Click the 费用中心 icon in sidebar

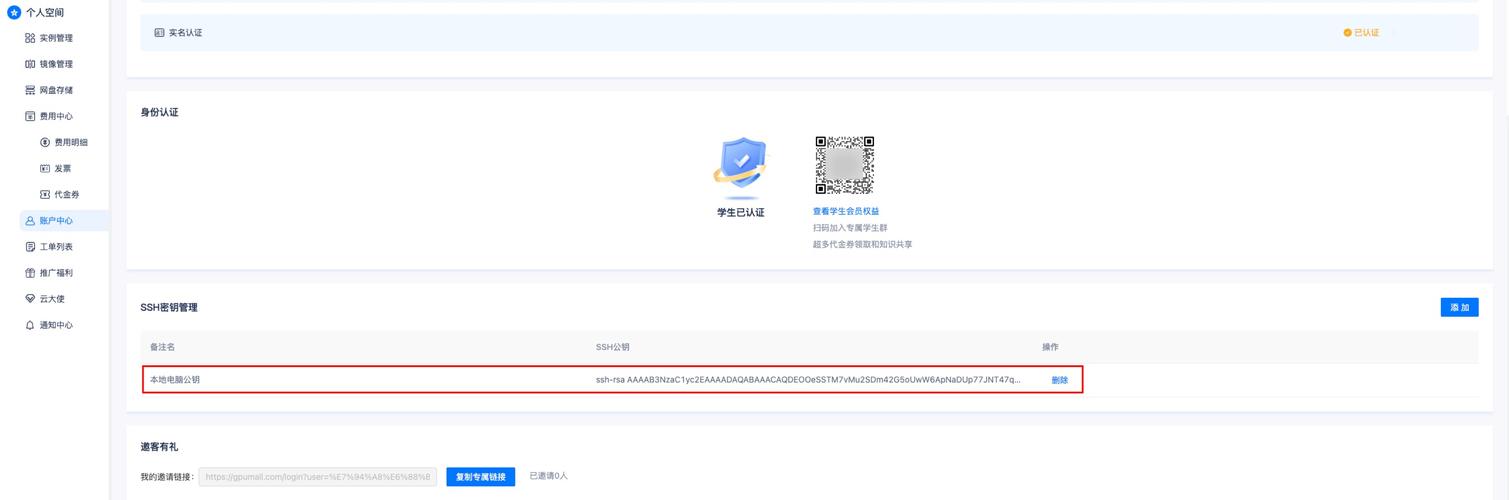[30, 116]
